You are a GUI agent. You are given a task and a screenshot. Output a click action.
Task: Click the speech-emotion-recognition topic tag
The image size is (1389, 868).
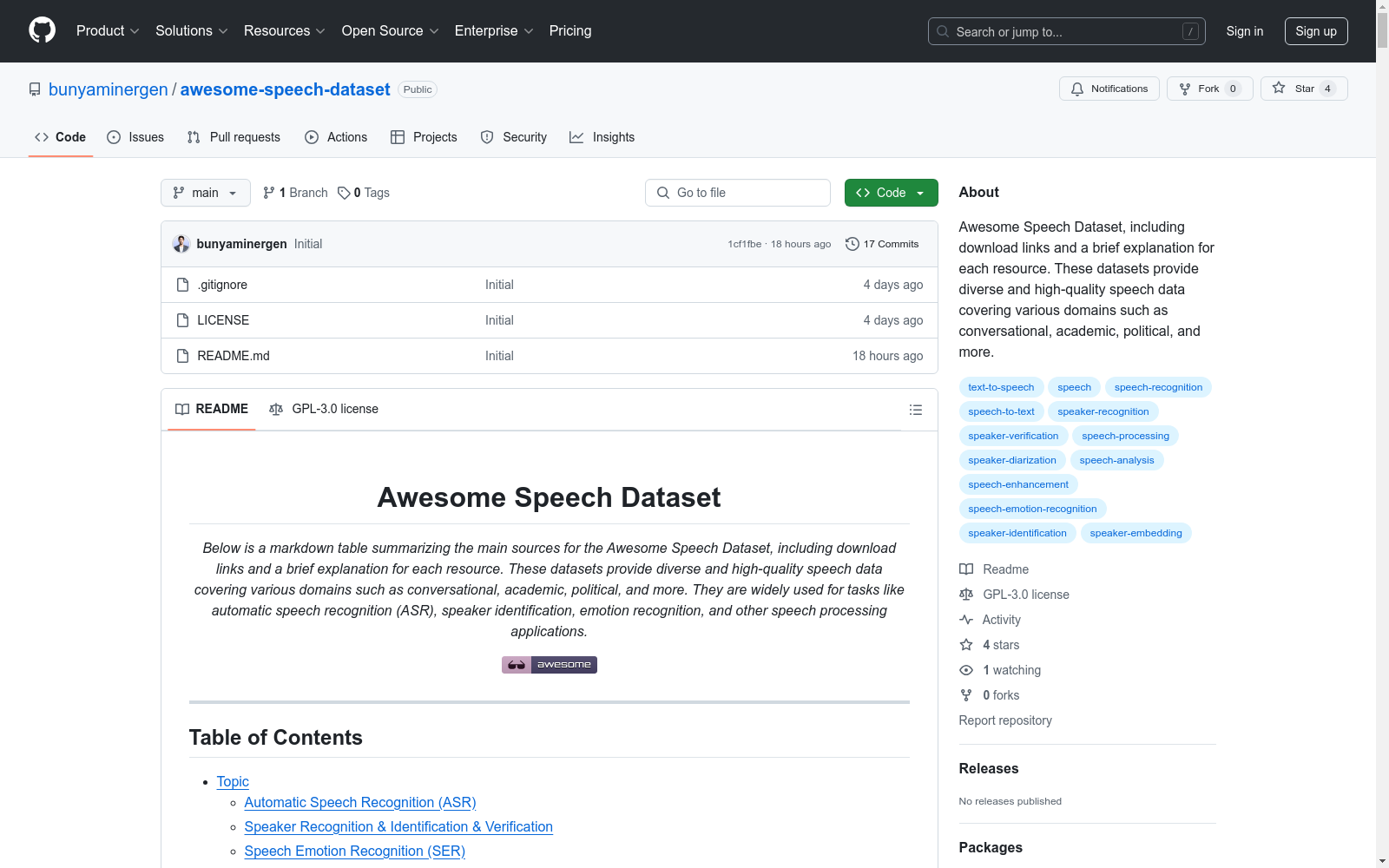pos(1032,509)
